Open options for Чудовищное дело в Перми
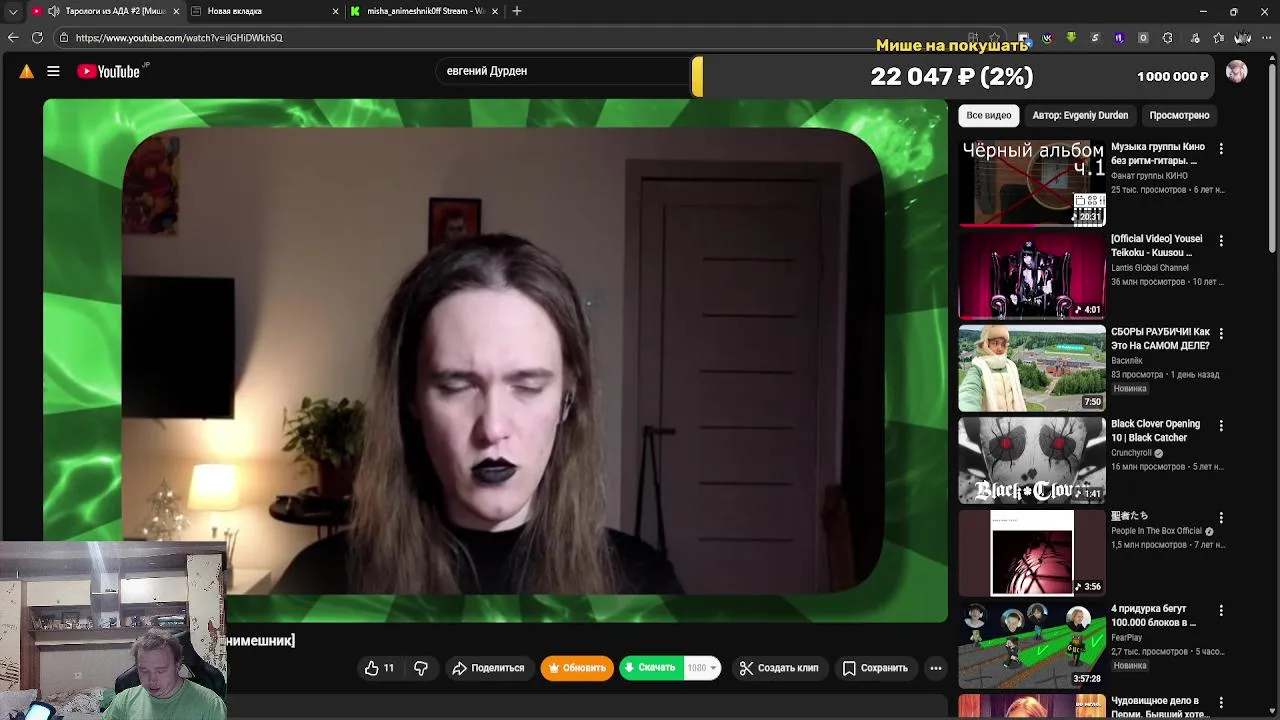 pos(1221,702)
